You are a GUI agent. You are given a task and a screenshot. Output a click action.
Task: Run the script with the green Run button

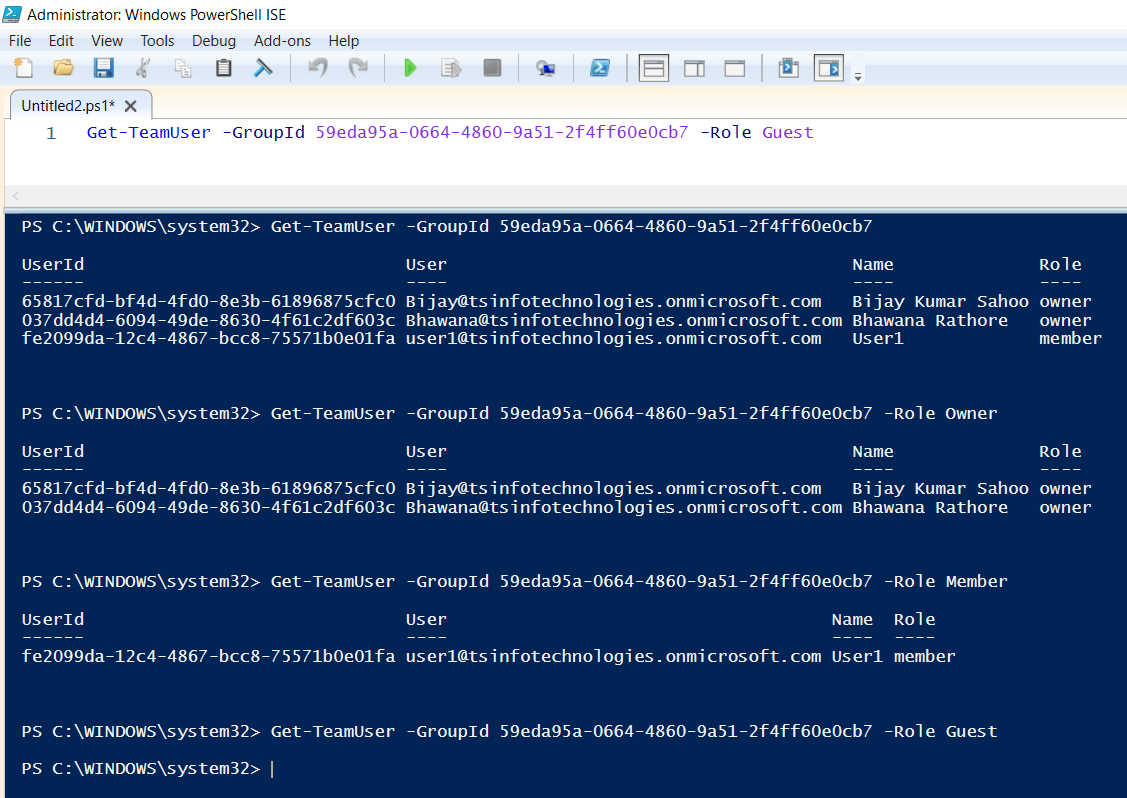click(410, 68)
